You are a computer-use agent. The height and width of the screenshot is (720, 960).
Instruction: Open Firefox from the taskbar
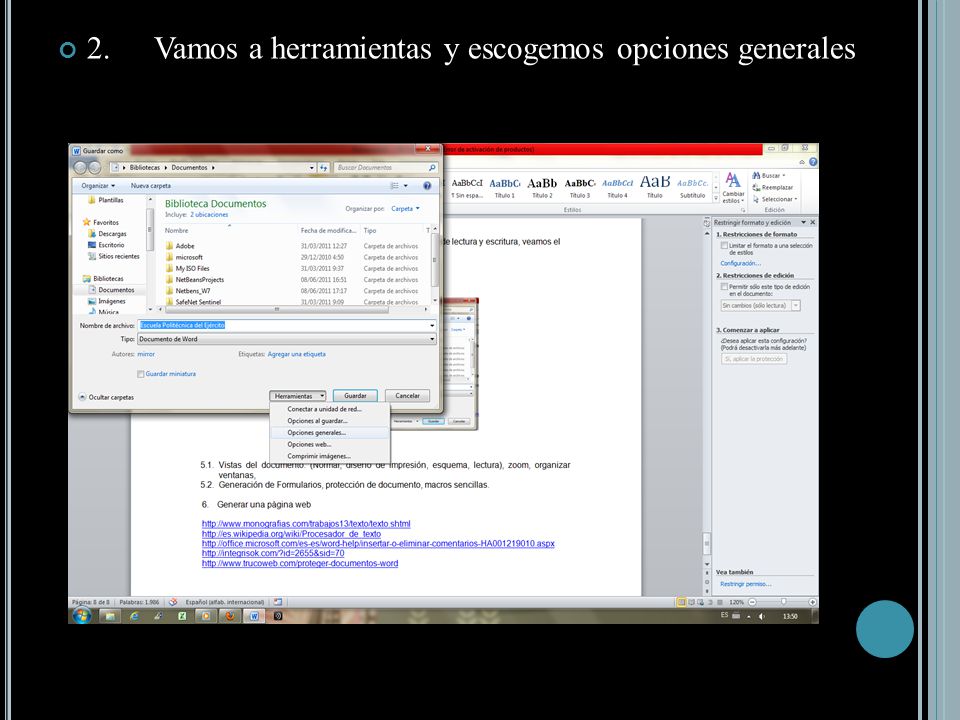pos(230,616)
